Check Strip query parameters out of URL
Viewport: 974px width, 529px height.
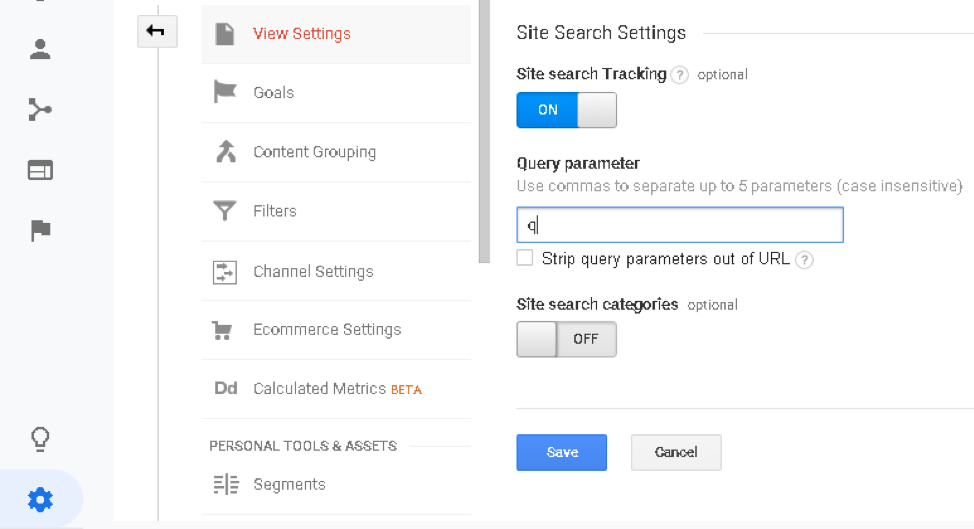525,258
